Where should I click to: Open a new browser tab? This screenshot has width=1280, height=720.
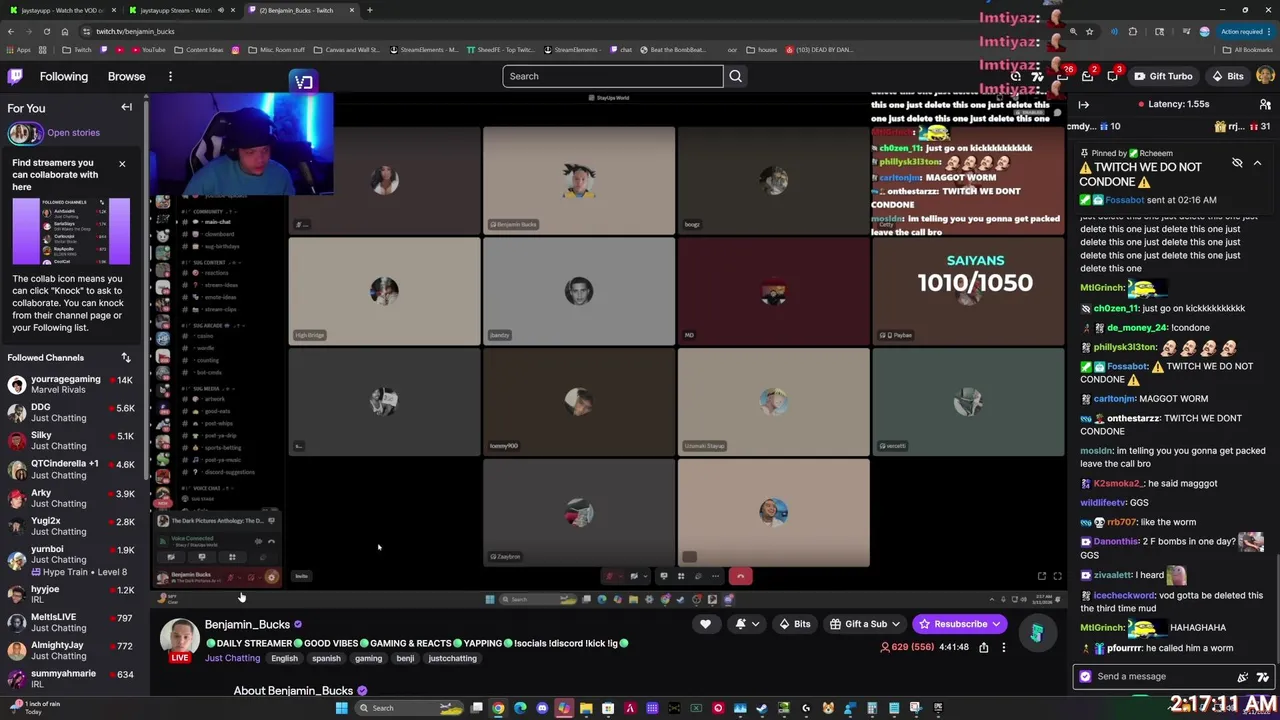click(x=370, y=10)
